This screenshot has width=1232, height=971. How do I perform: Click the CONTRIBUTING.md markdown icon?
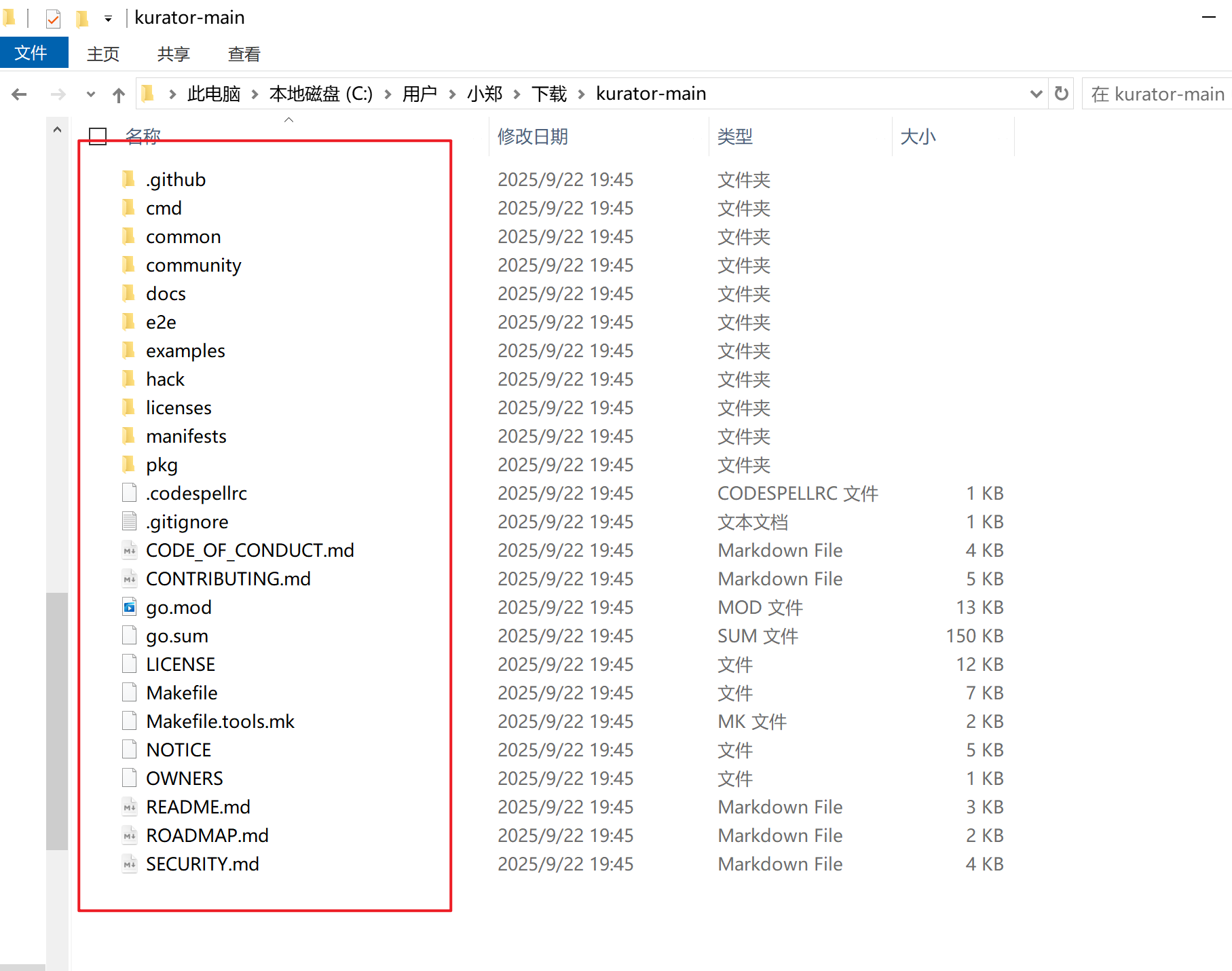[x=129, y=579]
